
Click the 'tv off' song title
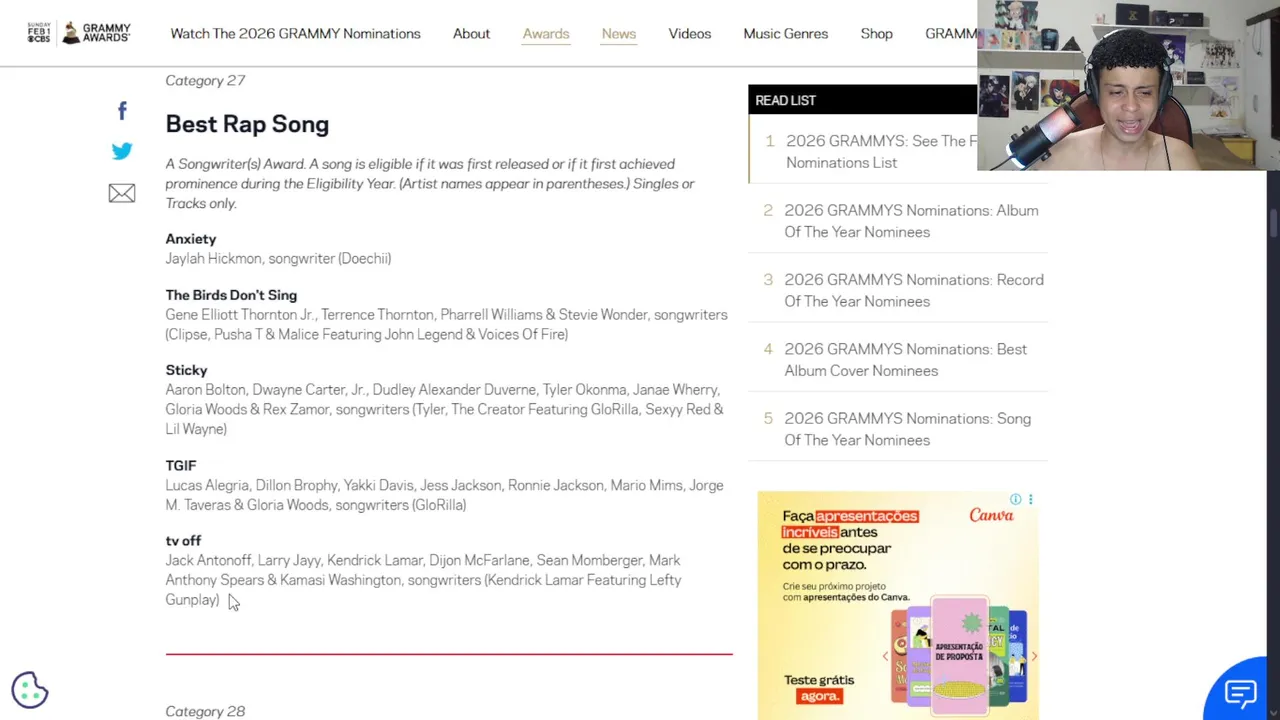tap(183, 541)
